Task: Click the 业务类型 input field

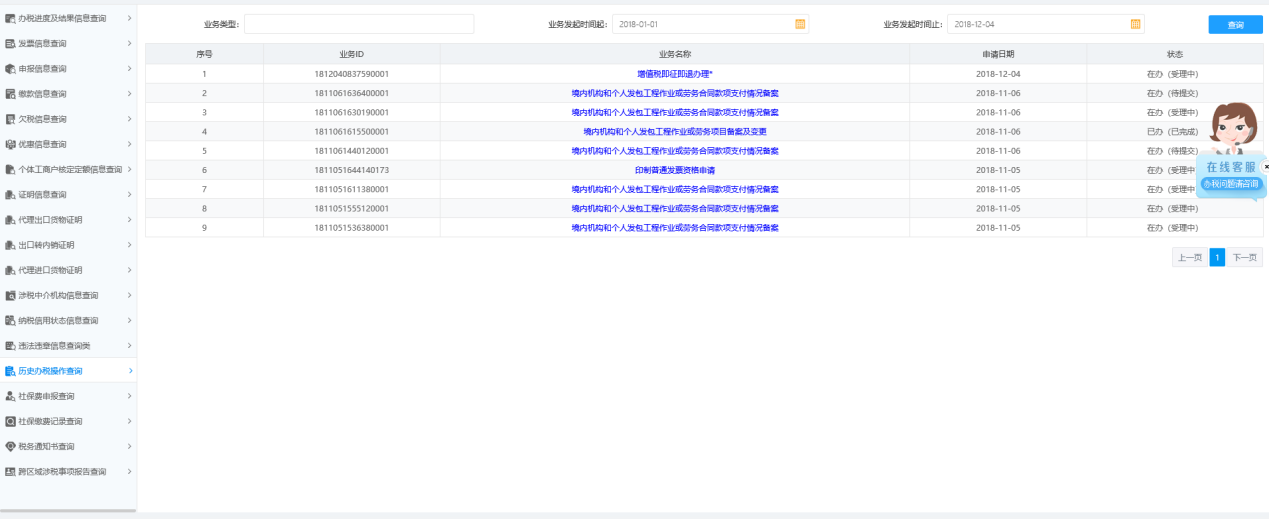Action: (x=359, y=24)
